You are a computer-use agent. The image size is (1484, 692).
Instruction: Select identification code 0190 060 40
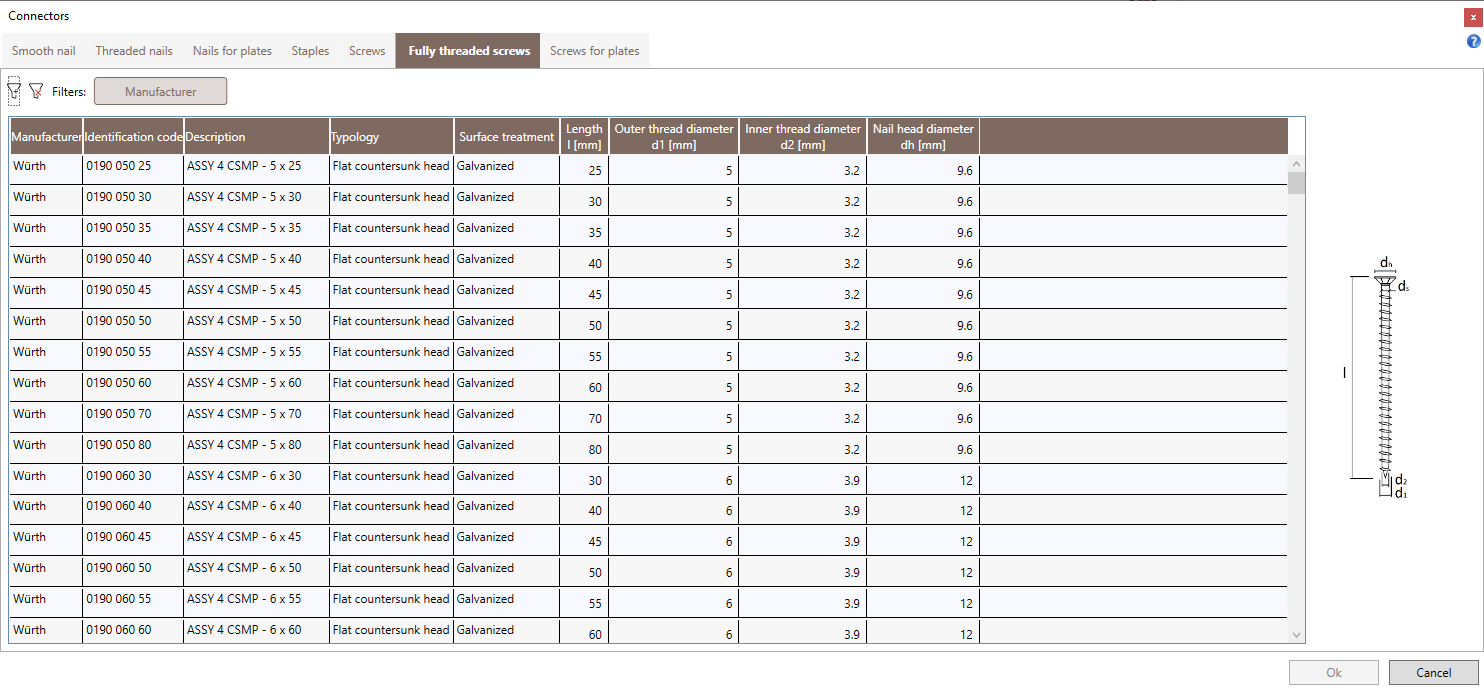pos(119,506)
